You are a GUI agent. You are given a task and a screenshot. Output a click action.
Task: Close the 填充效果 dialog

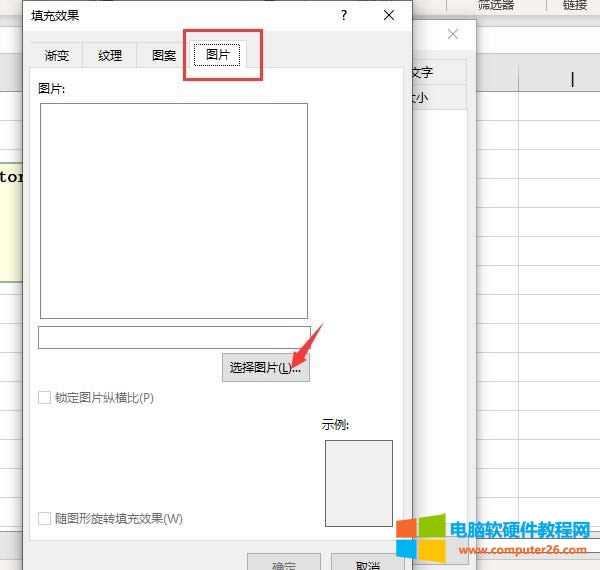(x=389, y=15)
